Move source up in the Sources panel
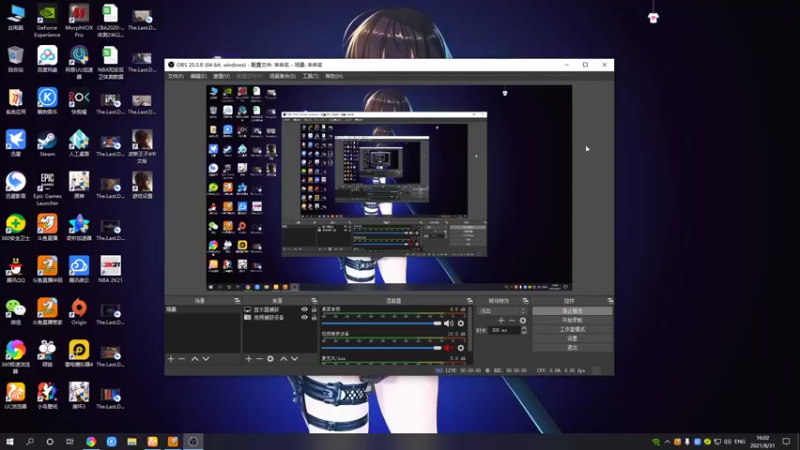The image size is (800, 450). tap(284, 359)
